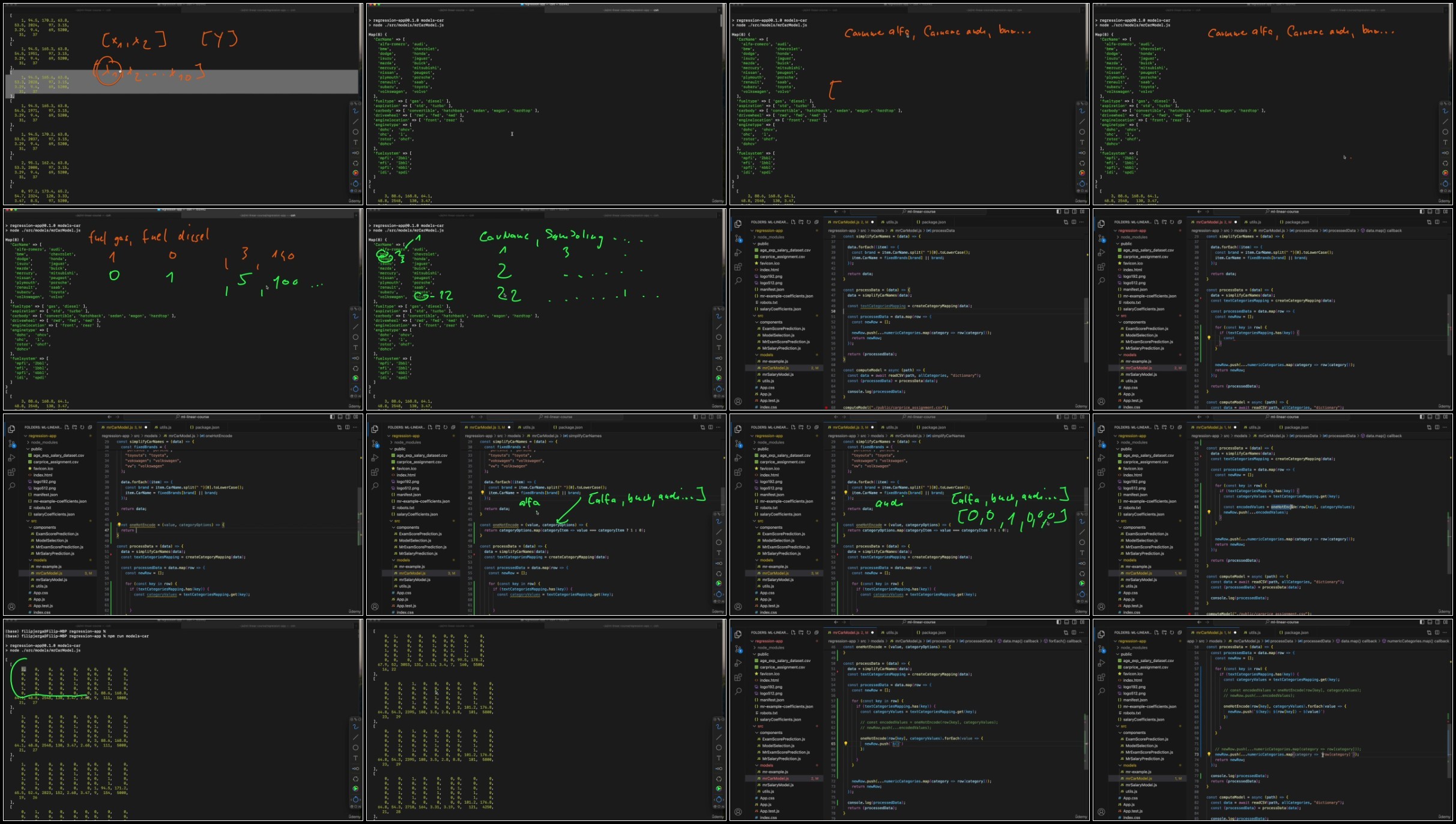Click Refresh Explorer icon in row 3, frame 4

1172,427
